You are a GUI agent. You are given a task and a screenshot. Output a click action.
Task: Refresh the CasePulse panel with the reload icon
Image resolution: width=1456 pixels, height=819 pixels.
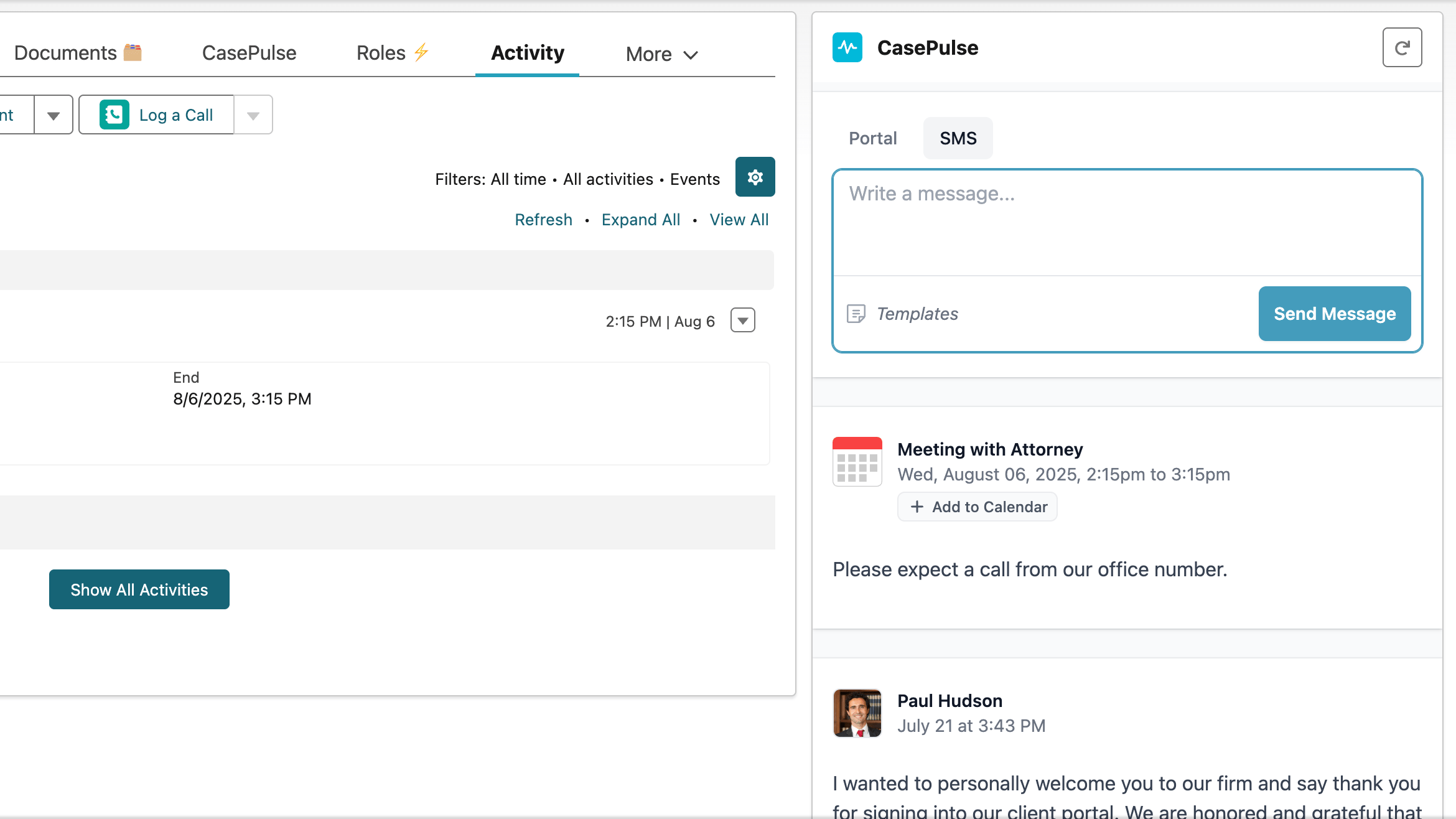1402,47
